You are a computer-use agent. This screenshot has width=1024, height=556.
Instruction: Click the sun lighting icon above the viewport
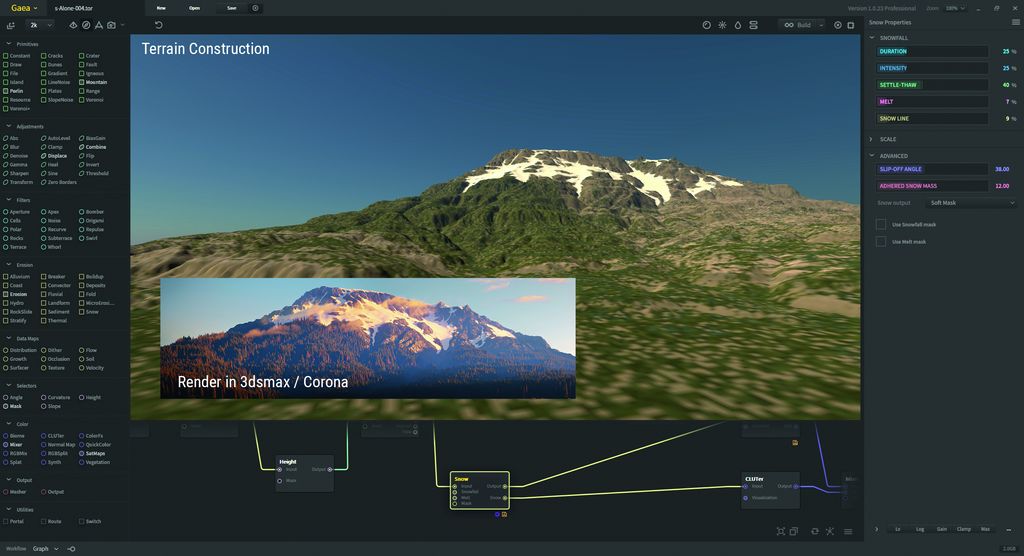tap(722, 24)
